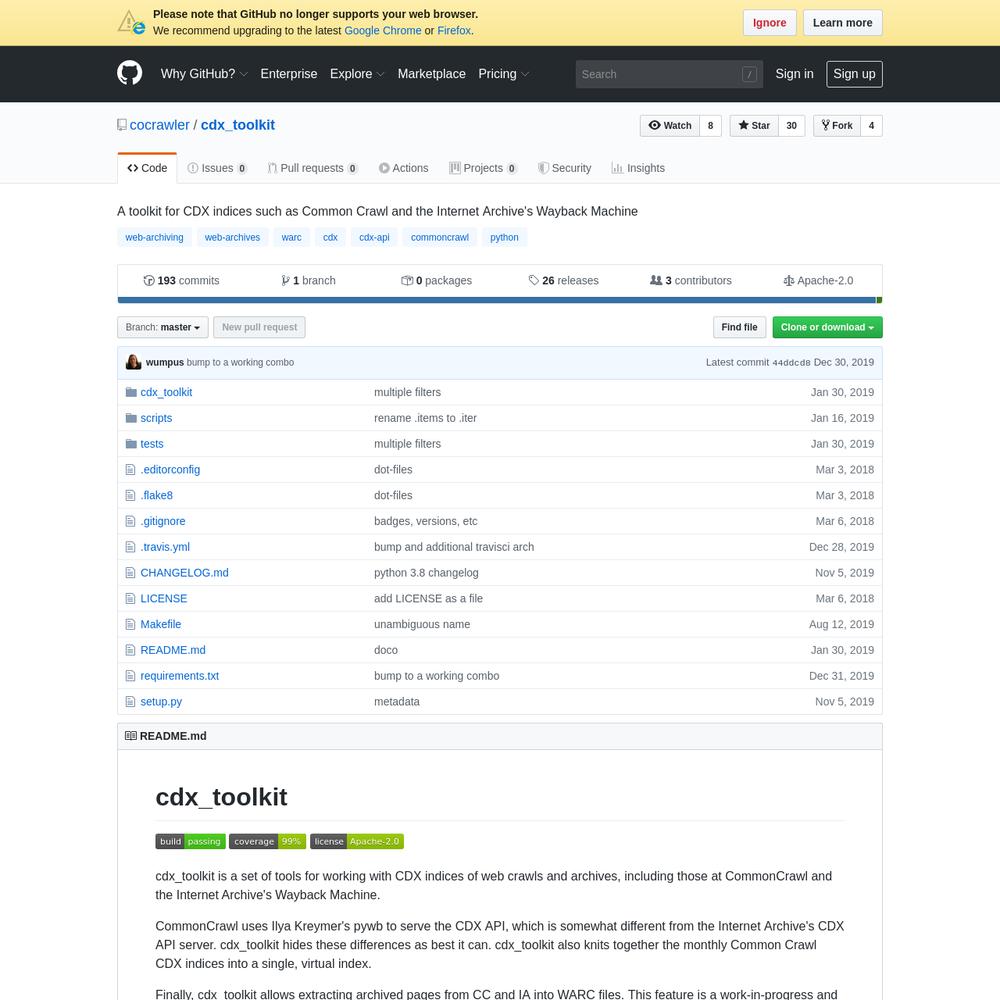Open Enterprise in the navigation bar
The image size is (1000, 1000).
click(x=289, y=74)
